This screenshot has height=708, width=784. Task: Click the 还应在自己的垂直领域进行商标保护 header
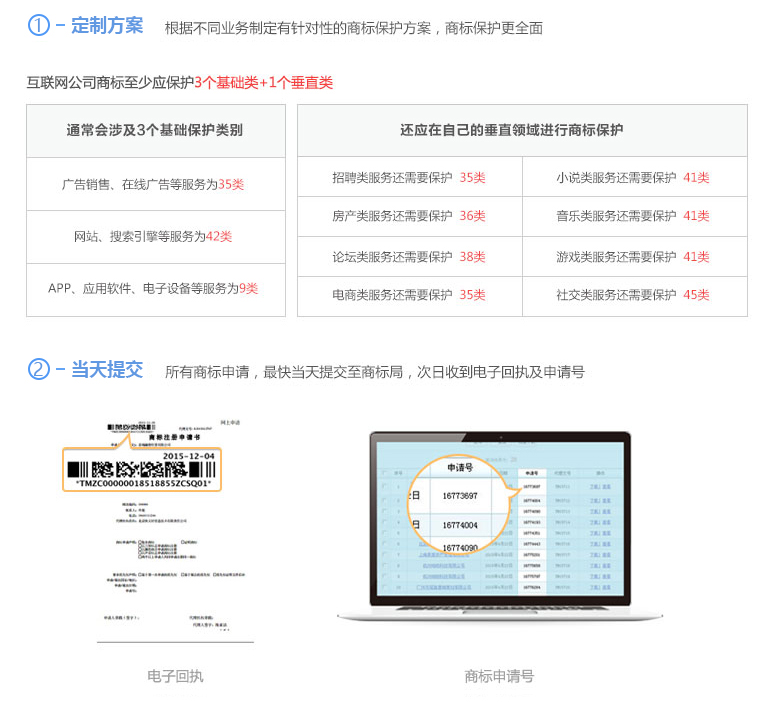pyautogui.click(x=522, y=130)
